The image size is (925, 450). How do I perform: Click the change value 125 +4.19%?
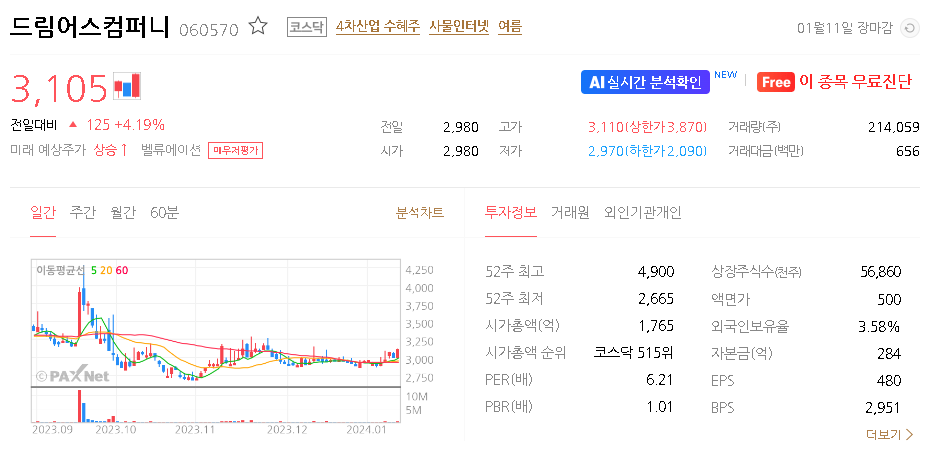125,125
